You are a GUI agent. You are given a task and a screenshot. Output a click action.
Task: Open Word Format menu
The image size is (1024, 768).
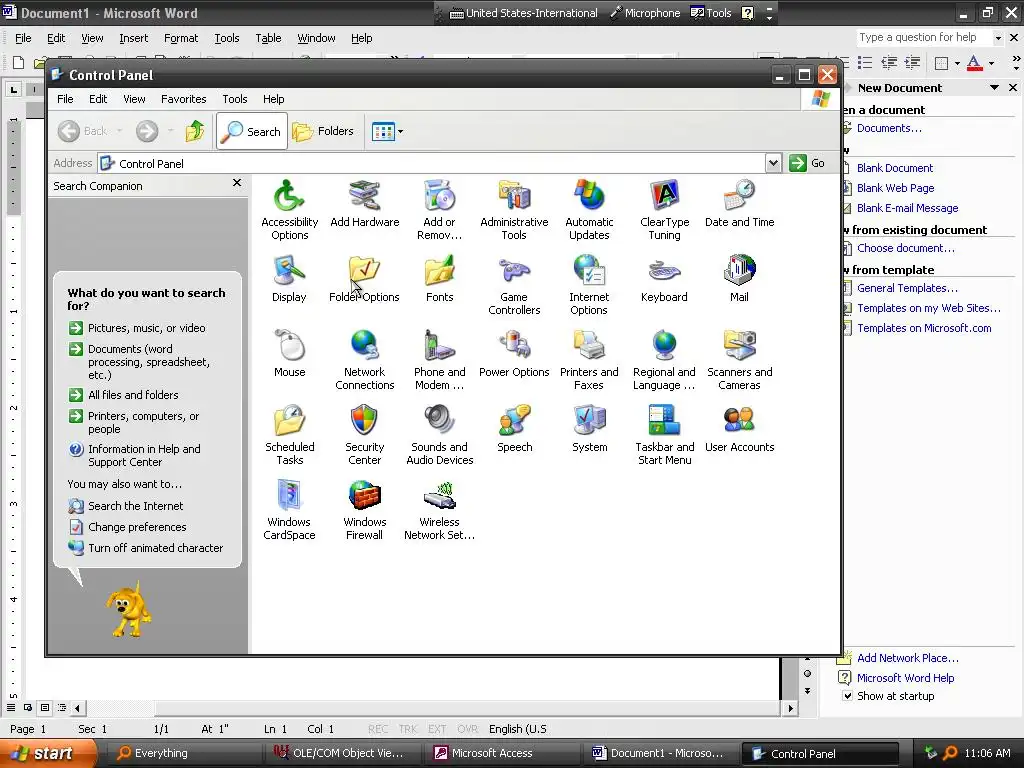(181, 39)
